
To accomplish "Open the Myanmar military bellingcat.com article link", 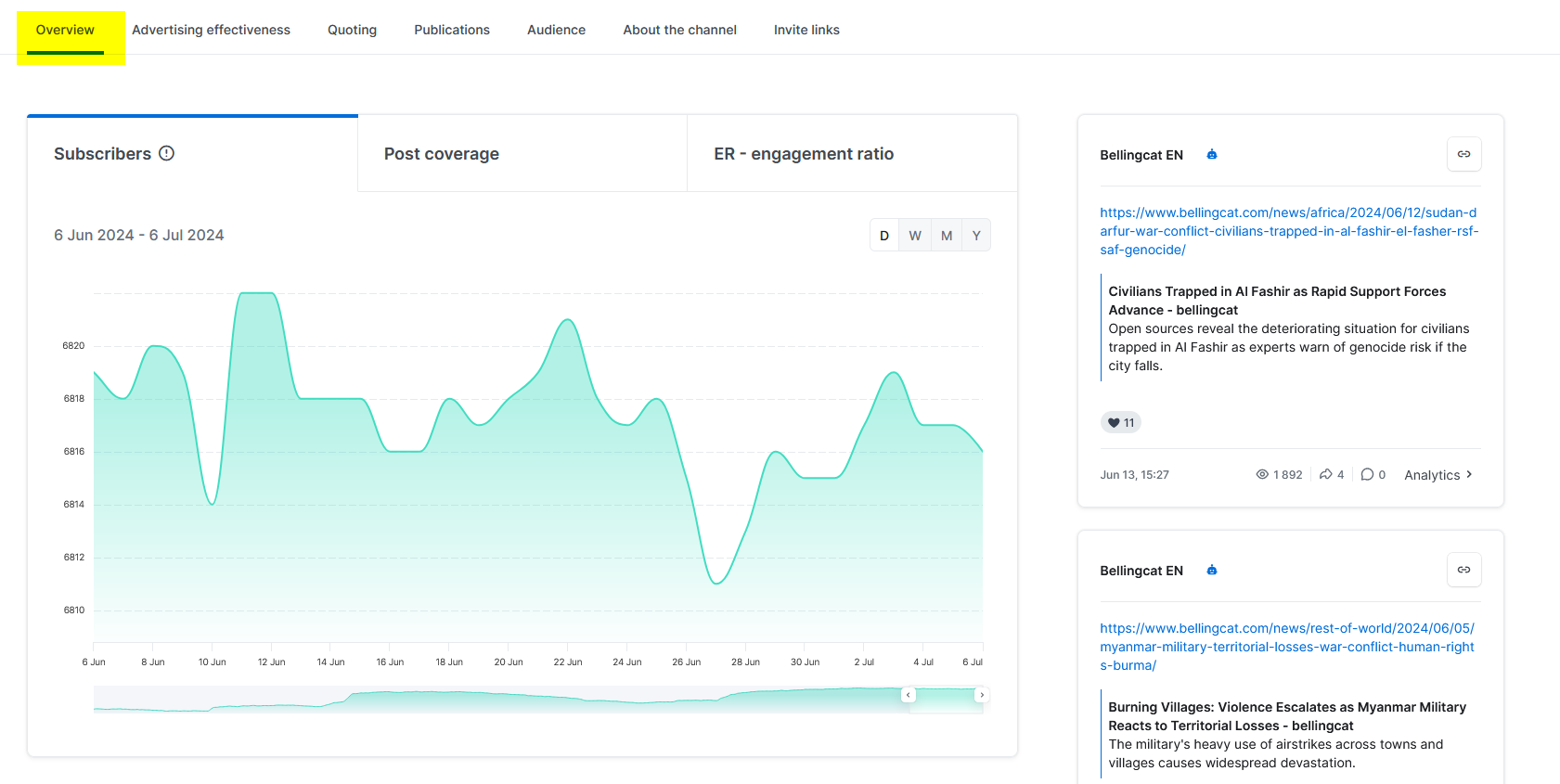I will coord(1286,647).
